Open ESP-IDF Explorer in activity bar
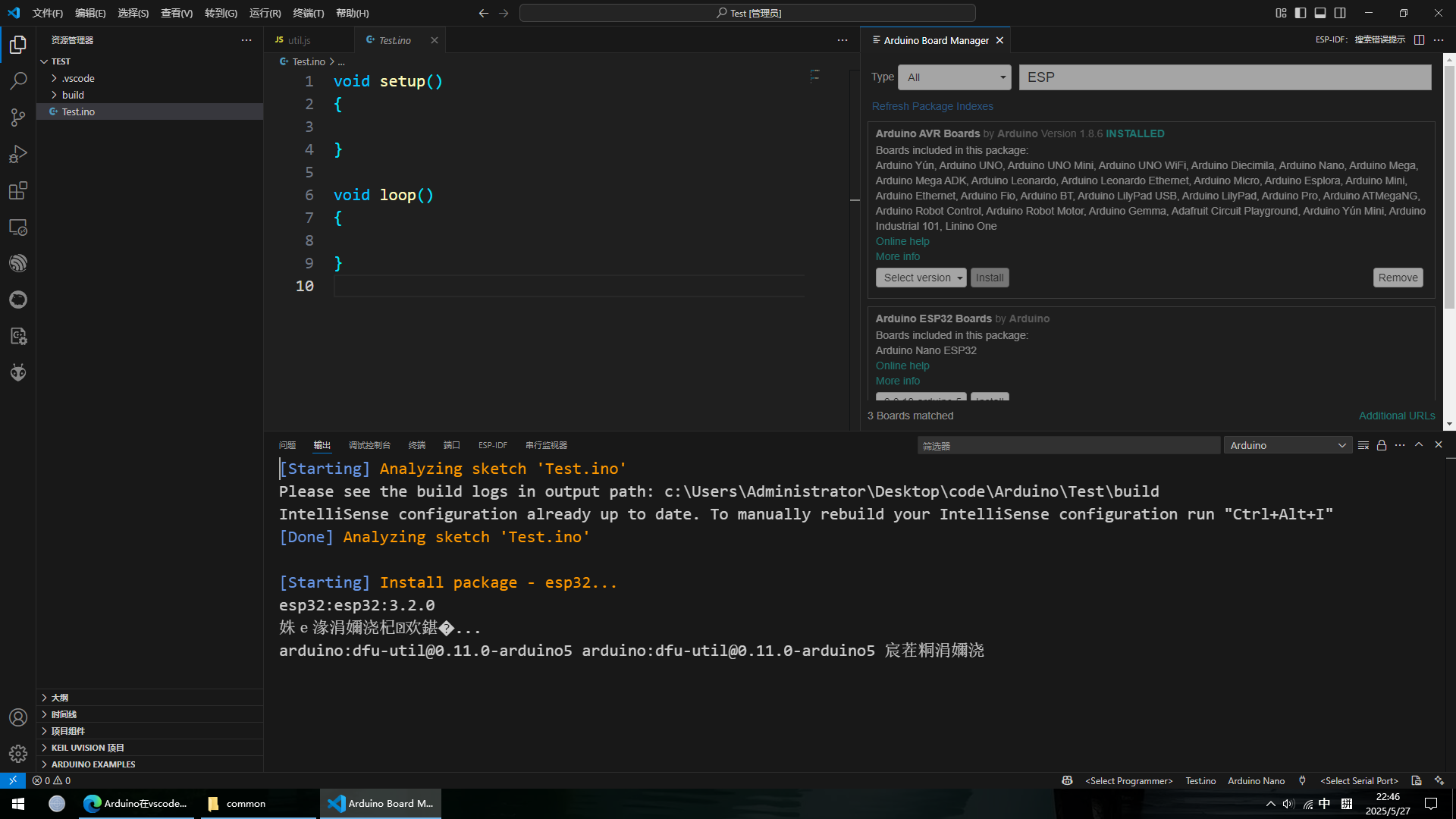The height and width of the screenshot is (819, 1456). click(x=18, y=263)
